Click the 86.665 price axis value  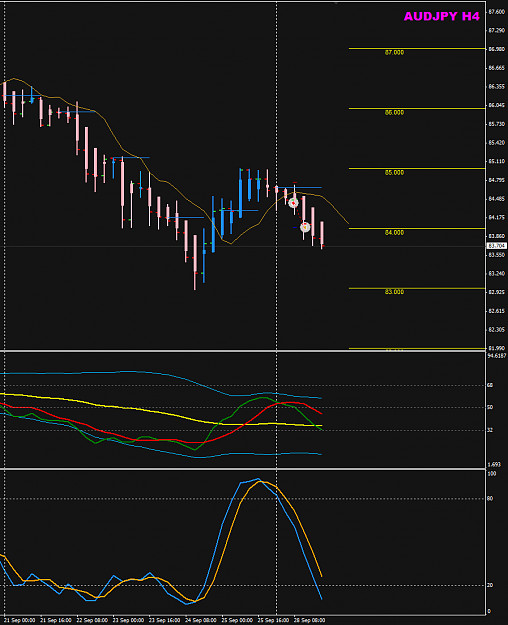pos(496,68)
